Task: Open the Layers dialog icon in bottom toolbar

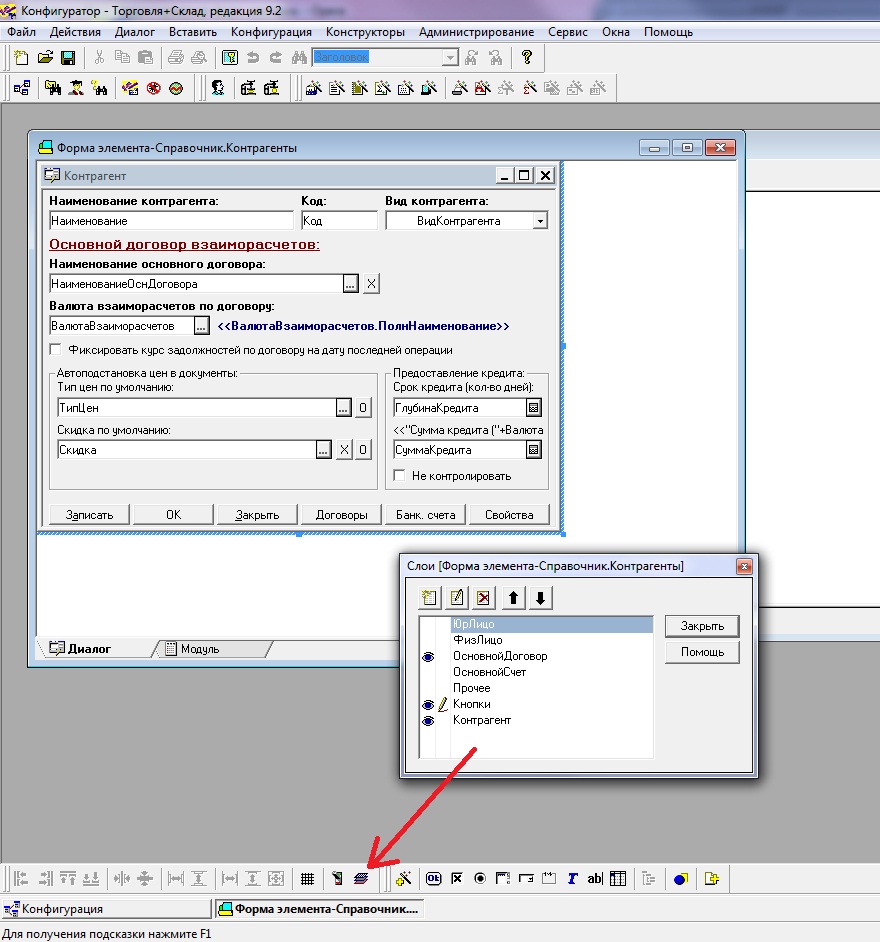Action: click(361, 878)
